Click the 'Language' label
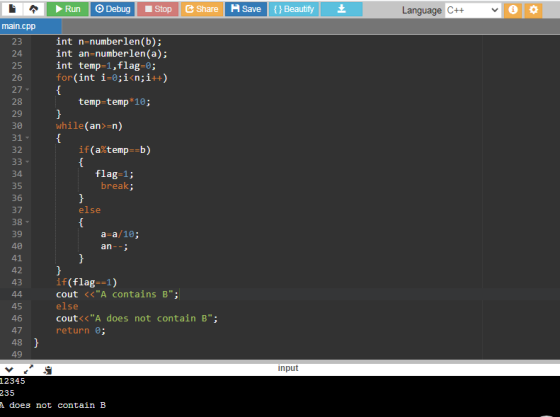560x417 pixels. click(422, 10)
